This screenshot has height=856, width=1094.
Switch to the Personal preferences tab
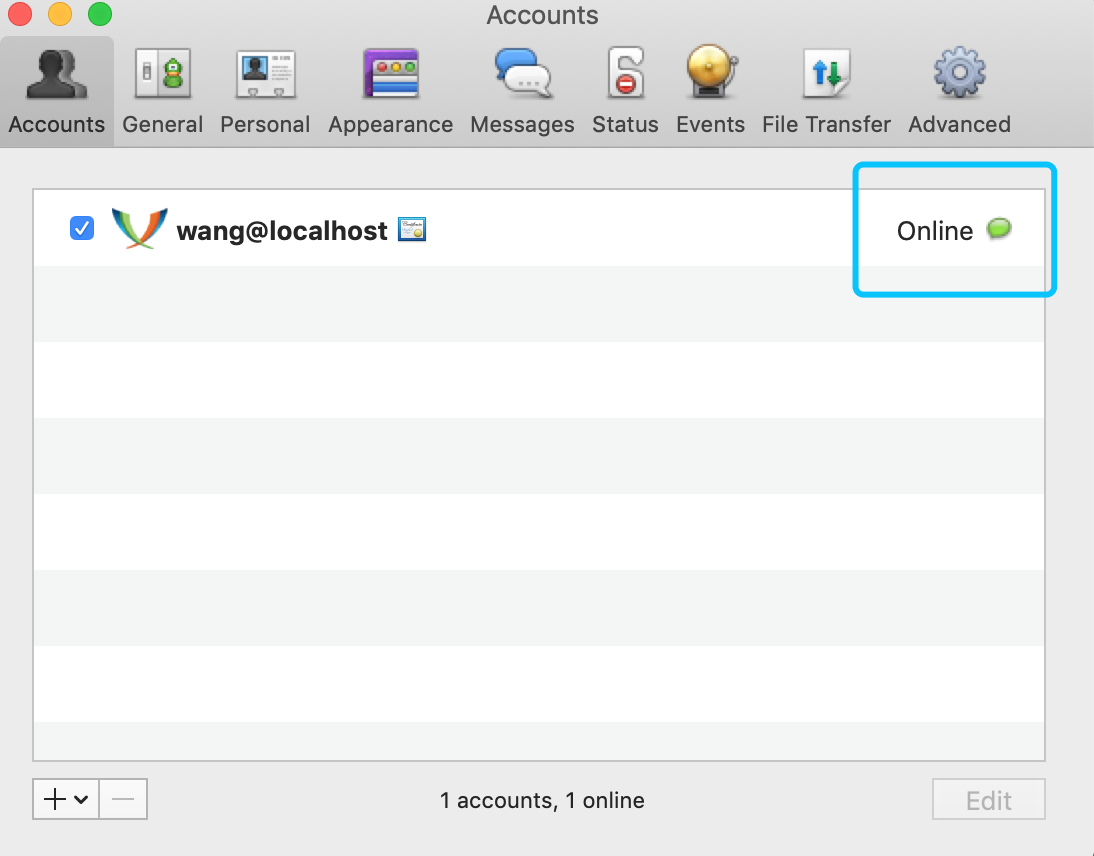pyautogui.click(x=265, y=91)
